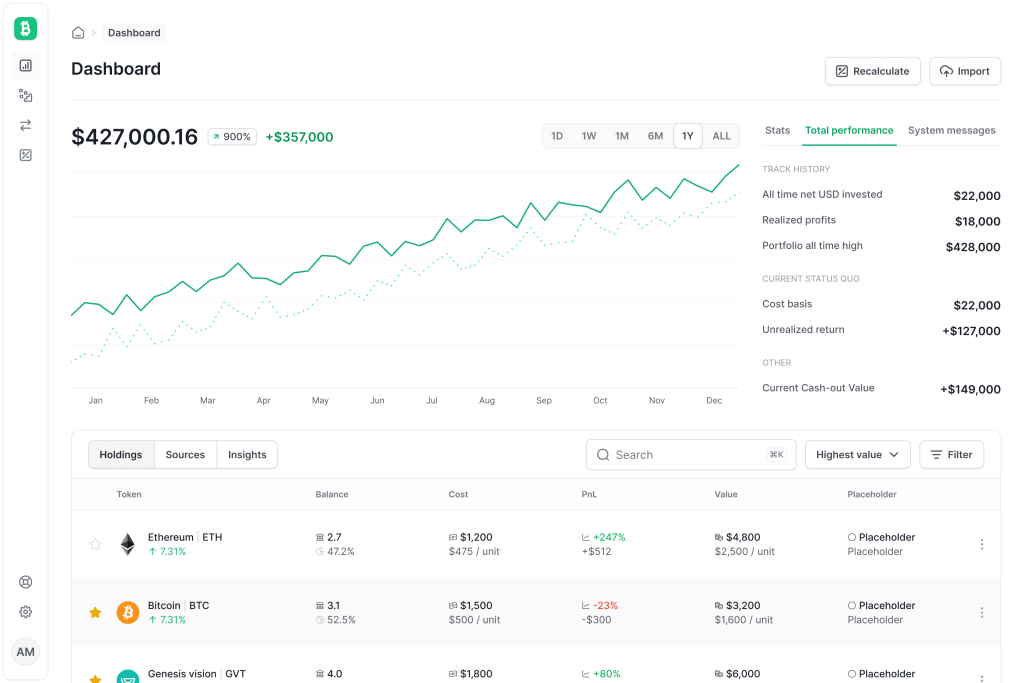Click the home breadcrumb icon
Viewport: 1024px width, 683px height.
pos(78,33)
